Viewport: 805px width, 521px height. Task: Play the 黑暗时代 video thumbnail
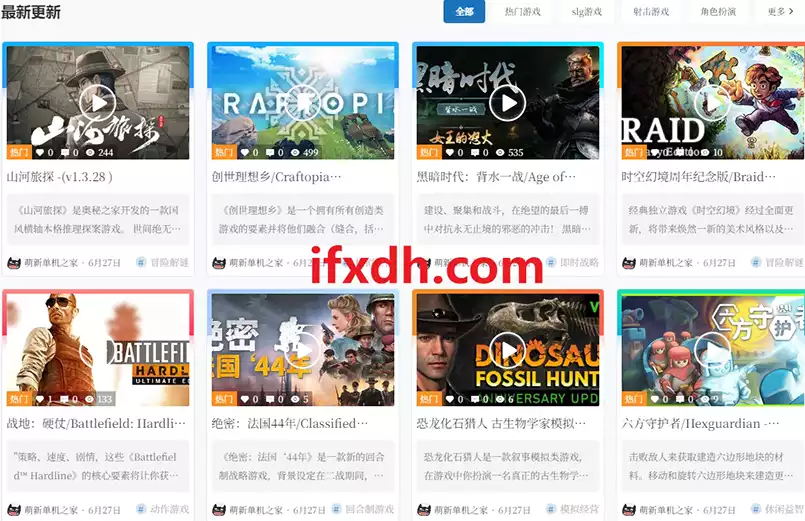[507, 103]
